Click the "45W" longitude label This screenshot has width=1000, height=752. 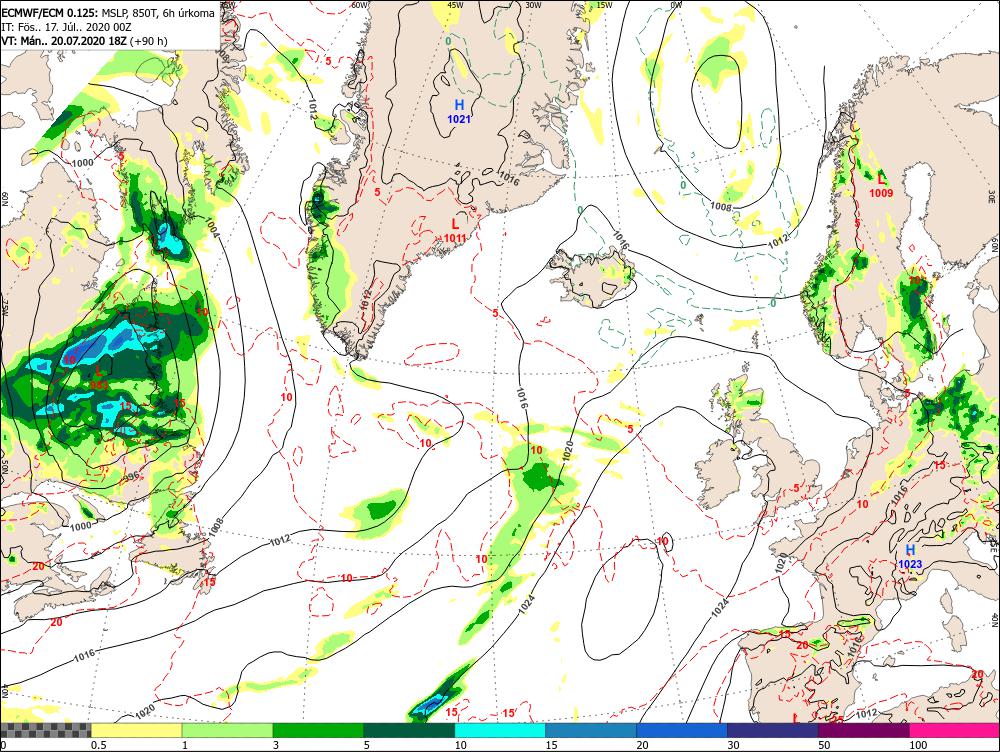(455, 5)
